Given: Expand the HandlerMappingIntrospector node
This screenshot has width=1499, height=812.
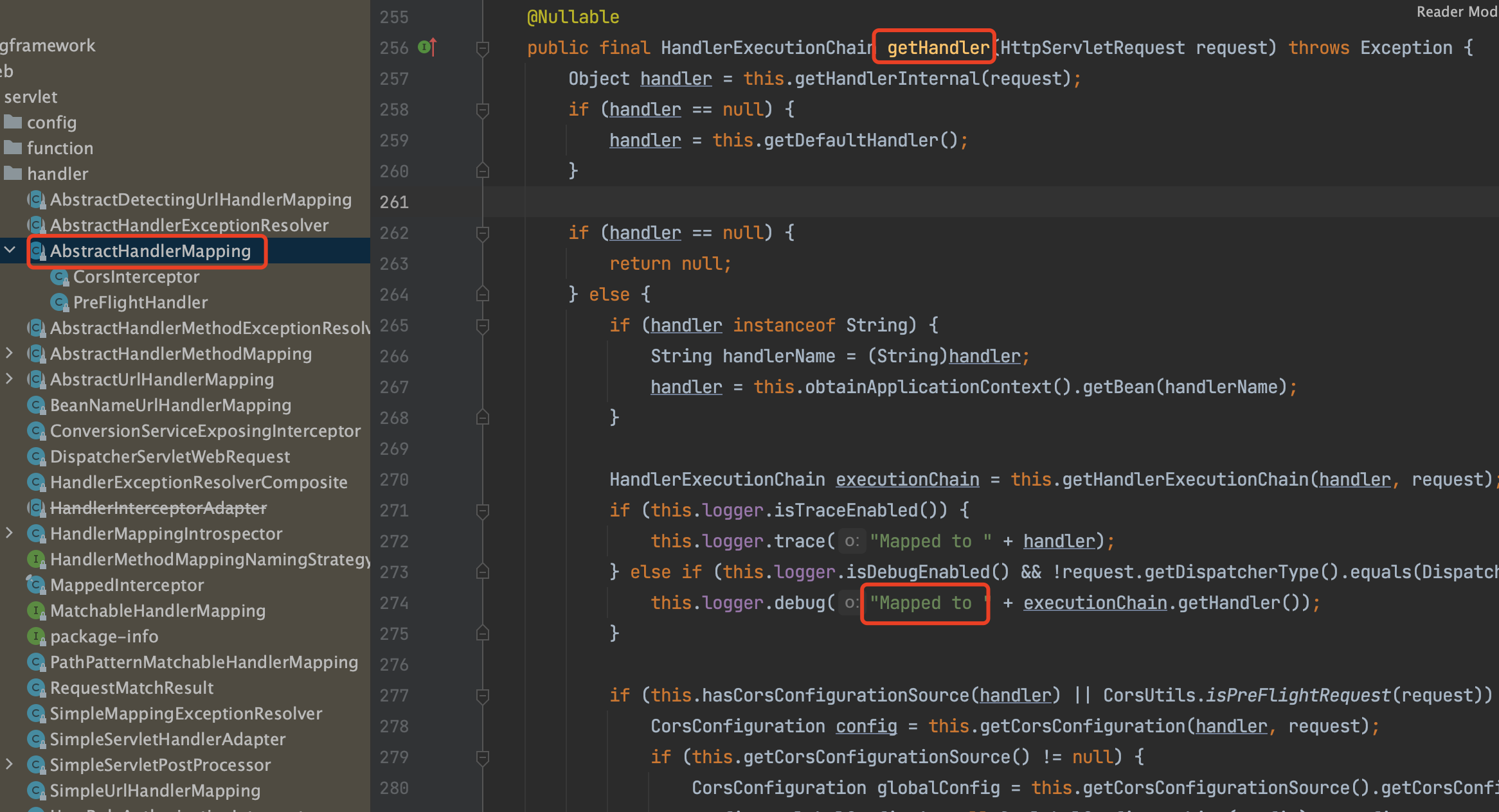Looking at the screenshot, I should (x=9, y=533).
